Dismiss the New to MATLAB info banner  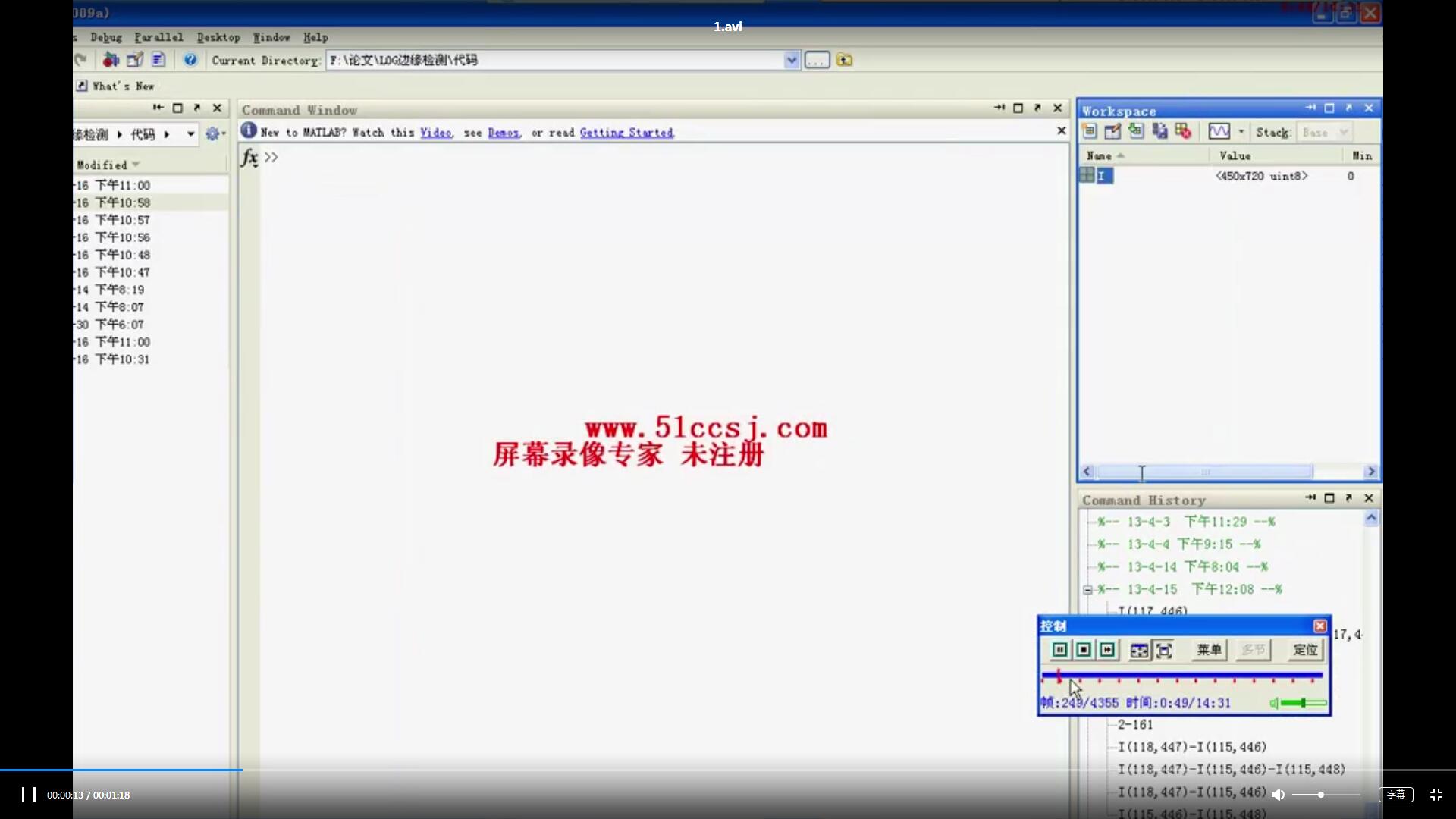[x=1062, y=131]
